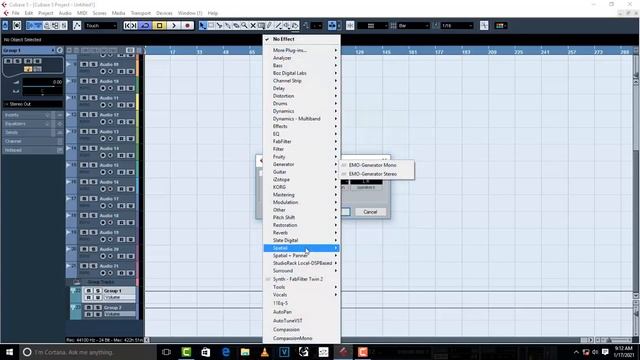Open the Devices menu

[164, 13]
